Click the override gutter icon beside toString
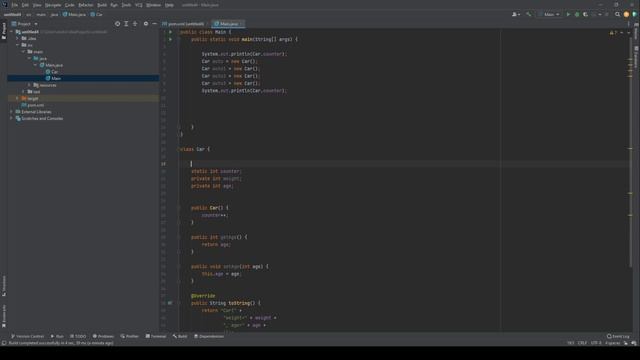640x360 pixels. [170, 303]
